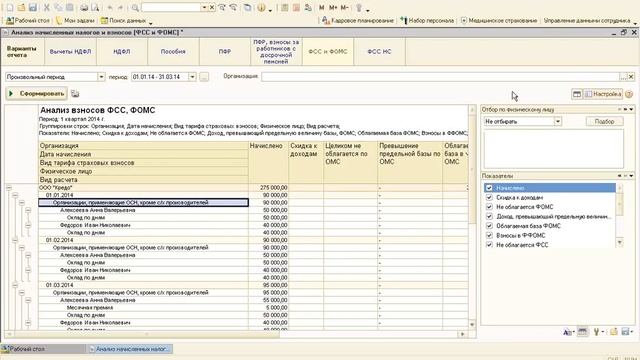Click the font settings icon below Показатели
The image size is (640, 360).
coord(568,332)
